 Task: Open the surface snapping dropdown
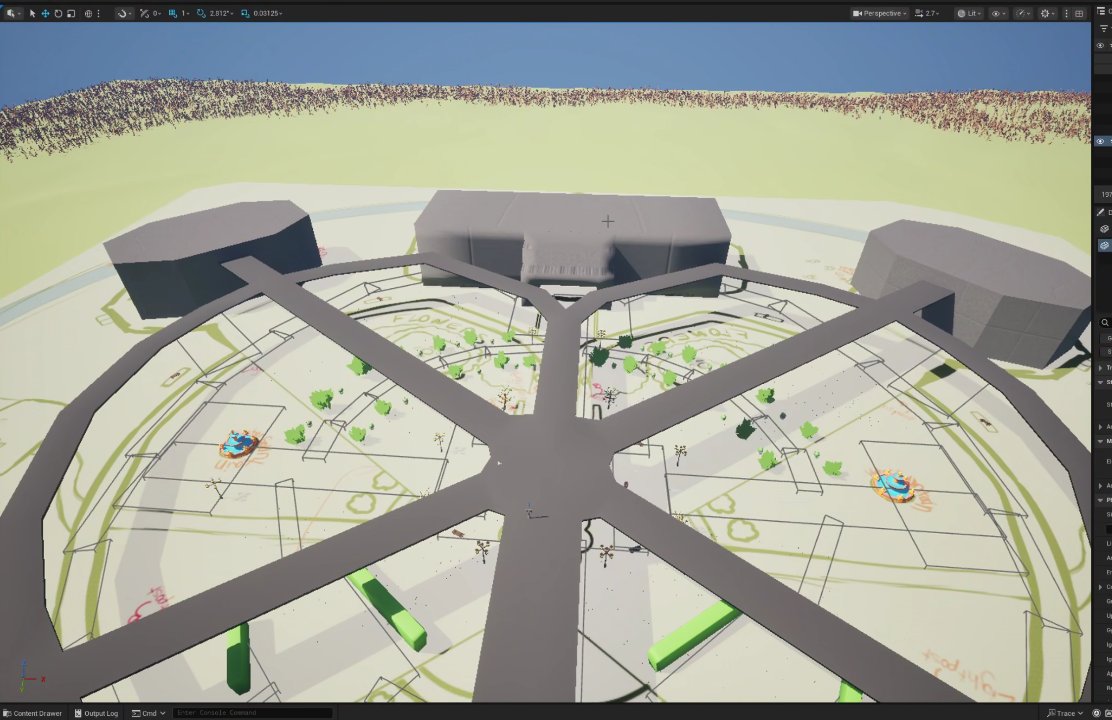125,13
